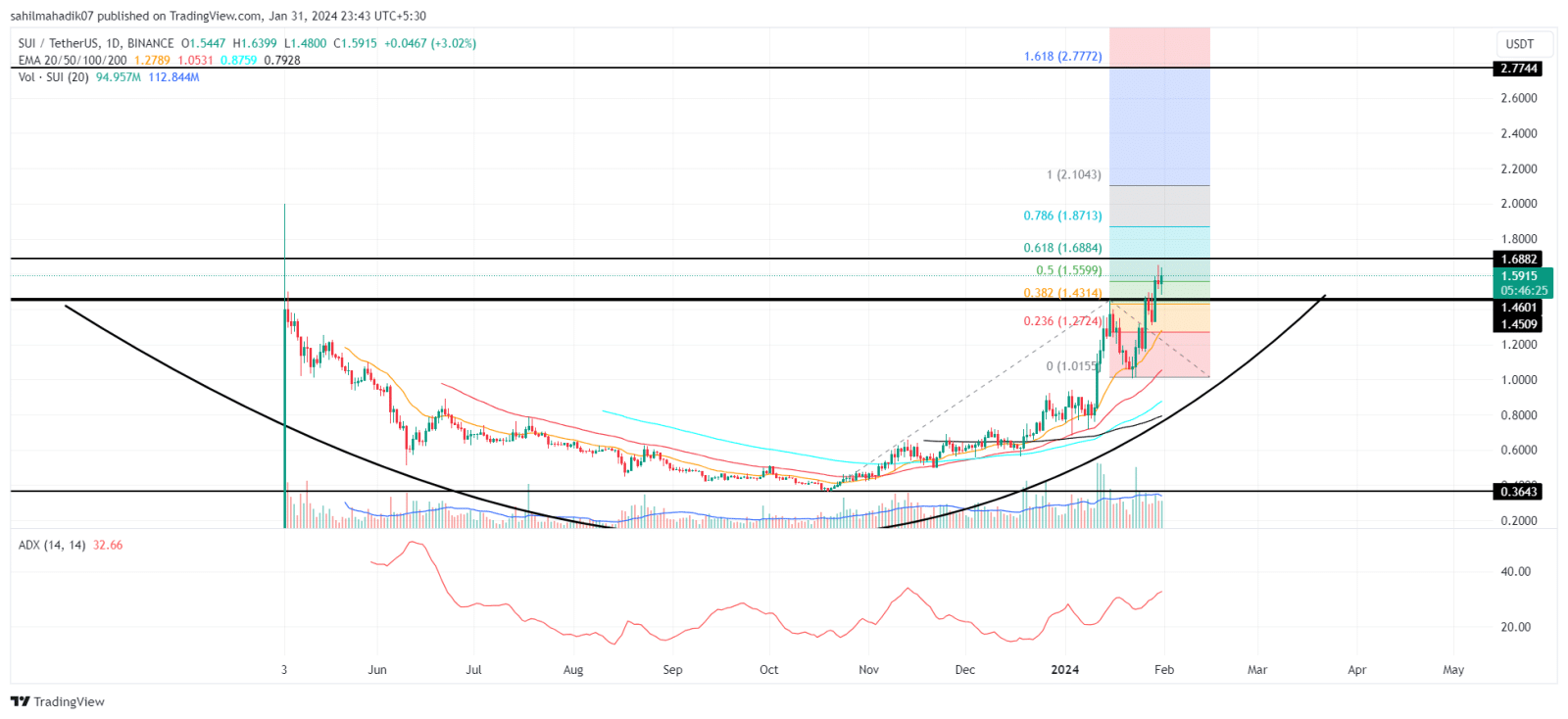Click the volume value 94.957M
The width and height of the screenshot is (1568, 719).
(119, 76)
